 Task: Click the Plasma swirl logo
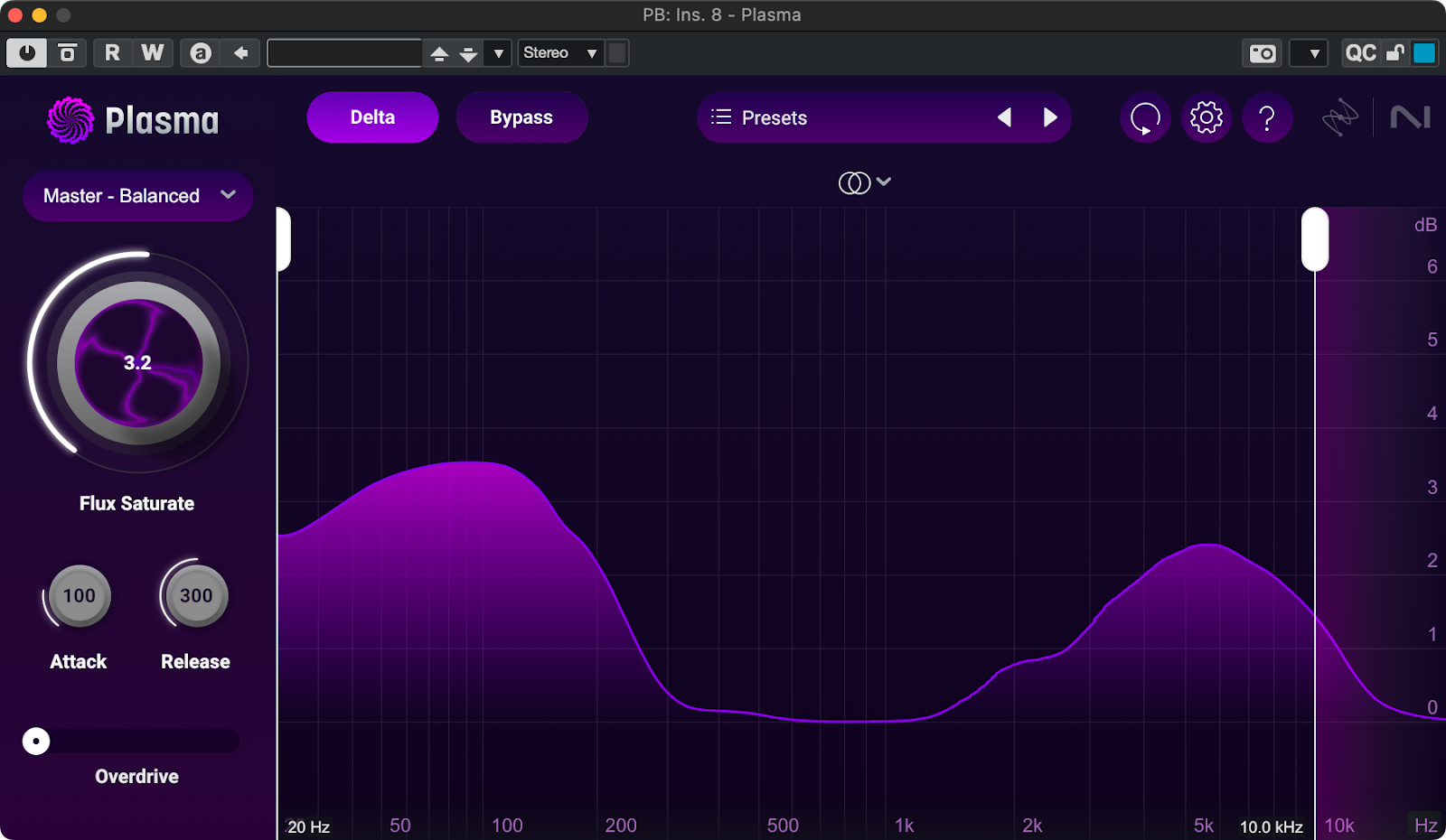click(70, 120)
